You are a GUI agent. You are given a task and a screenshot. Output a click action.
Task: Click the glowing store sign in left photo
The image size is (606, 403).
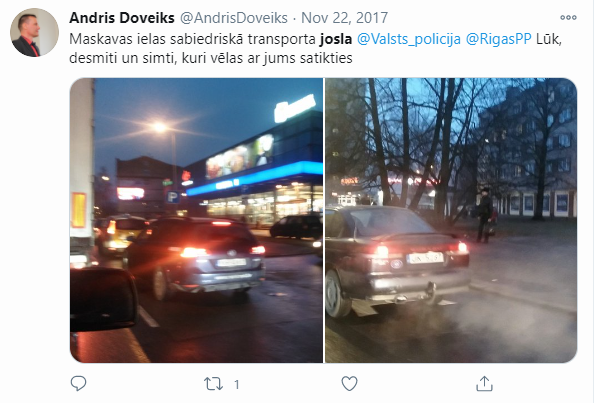(294, 107)
